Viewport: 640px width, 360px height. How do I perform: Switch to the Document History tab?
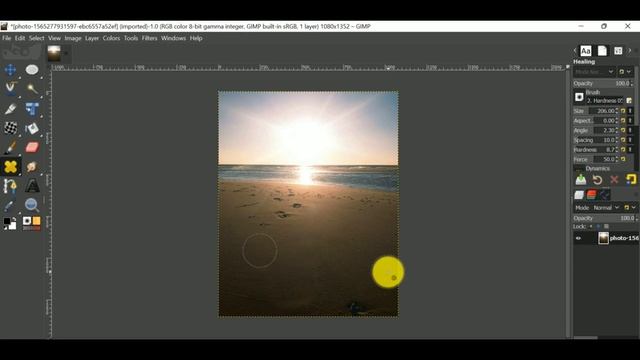coord(602,51)
